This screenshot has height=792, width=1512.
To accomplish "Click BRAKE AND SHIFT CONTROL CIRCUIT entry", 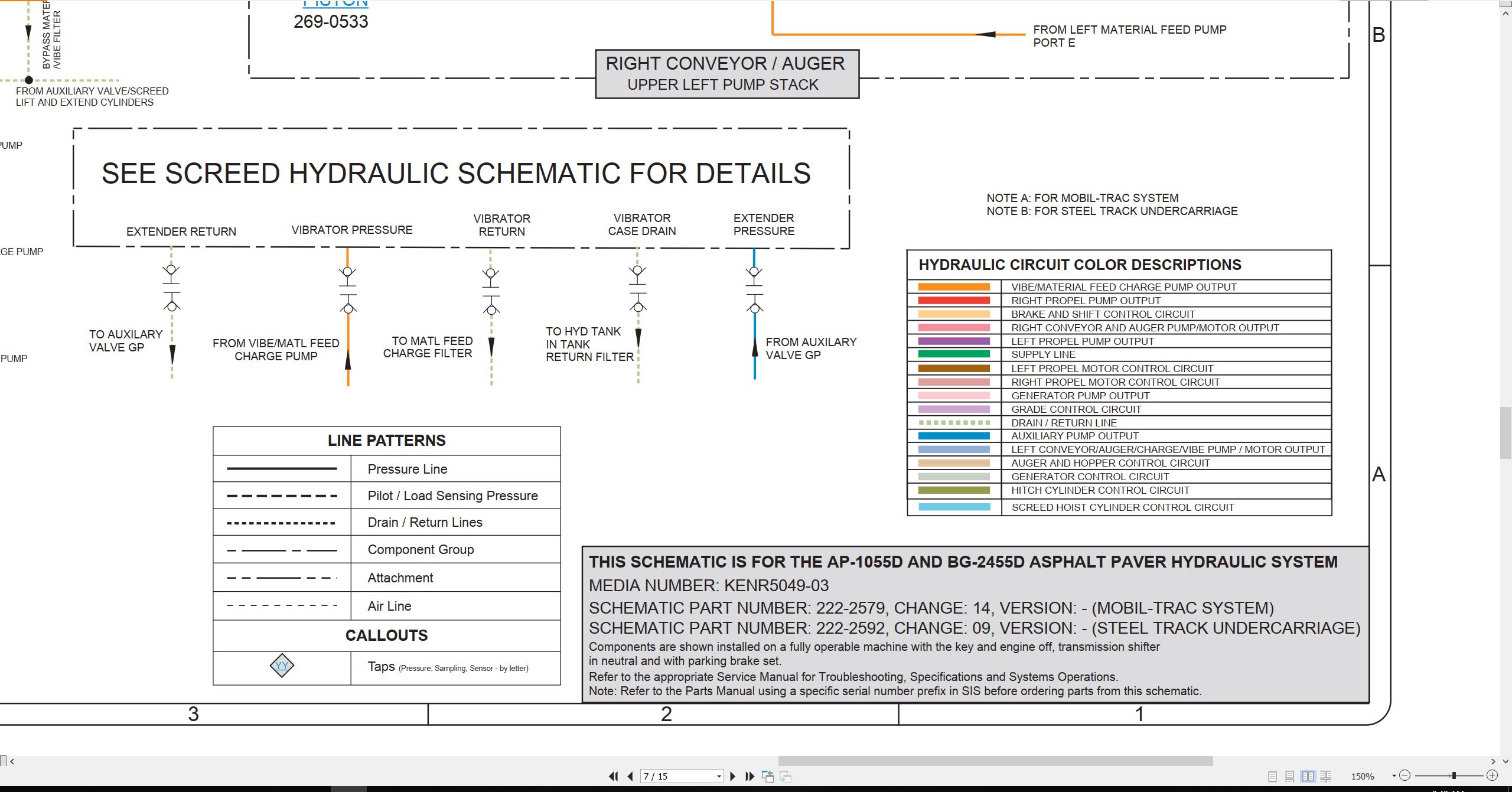I will coord(1103,314).
